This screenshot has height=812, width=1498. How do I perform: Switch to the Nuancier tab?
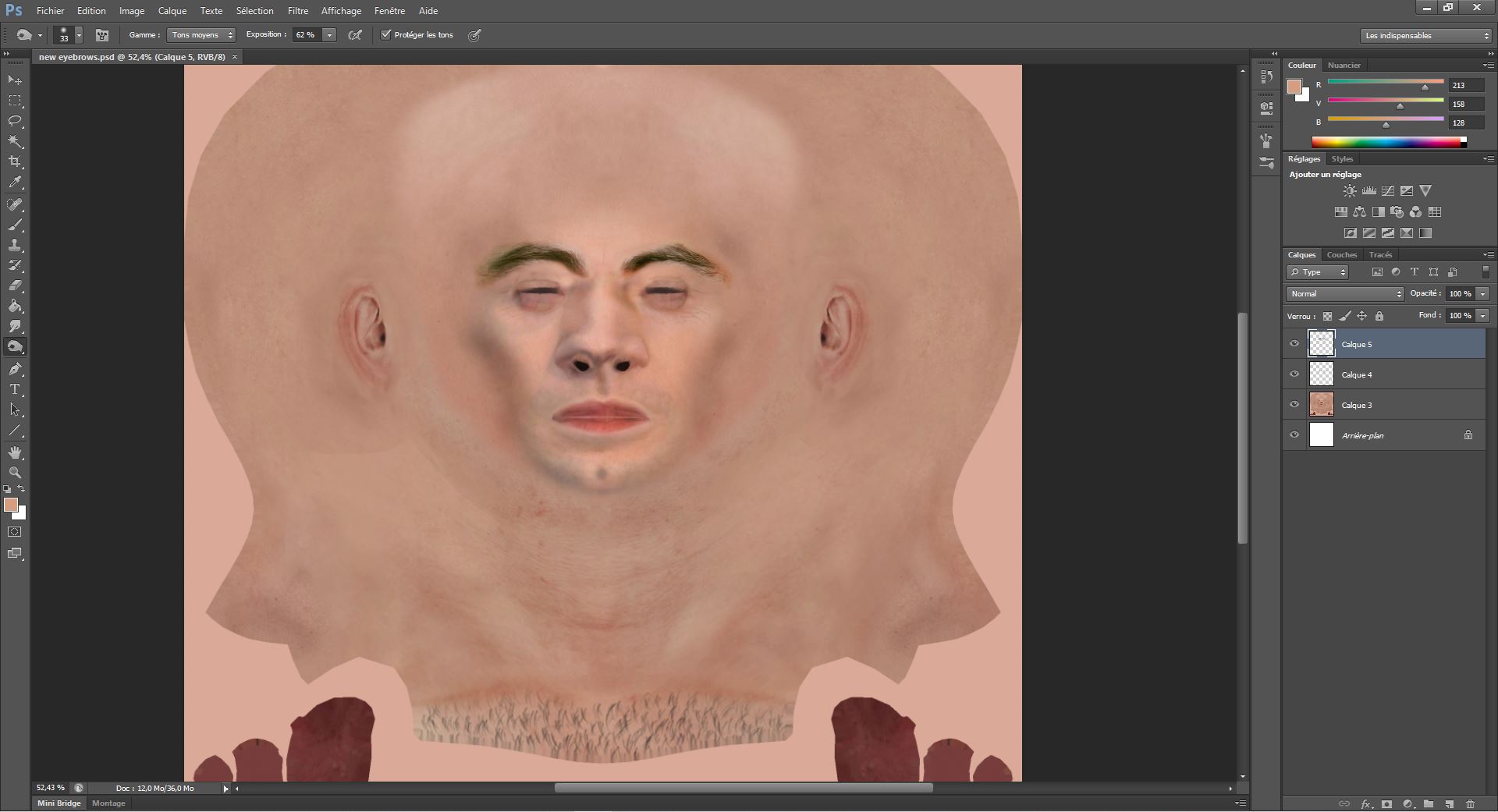[x=1344, y=66]
